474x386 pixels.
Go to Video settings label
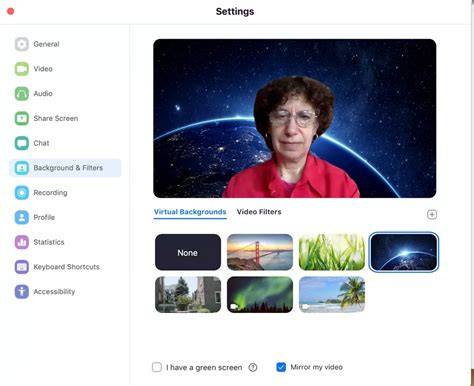[x=43, y=69]
